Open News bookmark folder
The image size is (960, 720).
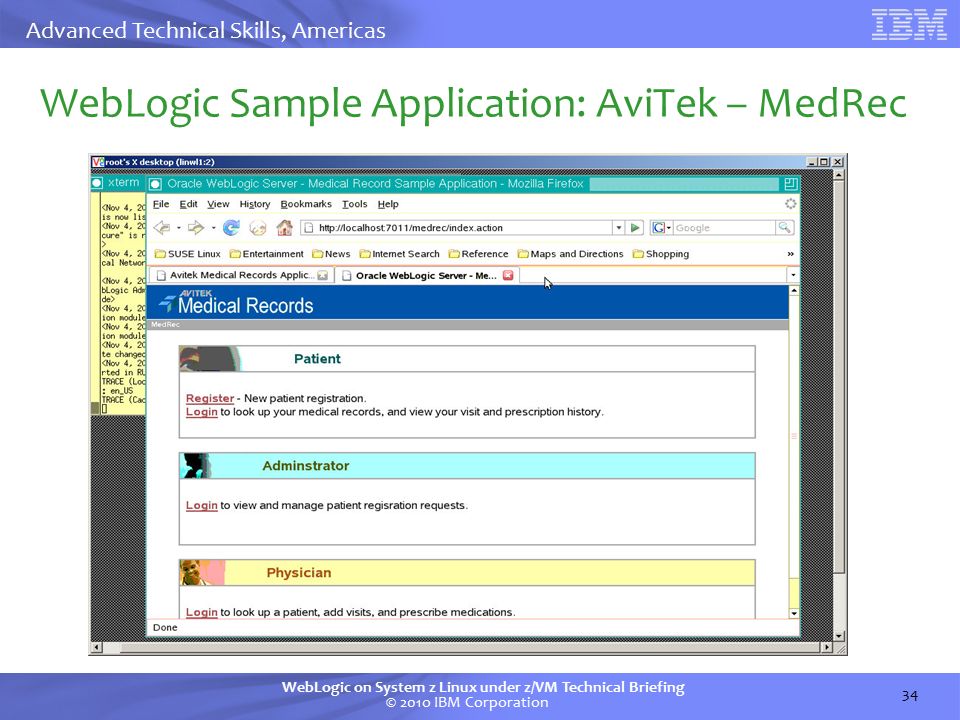coord(331,253)
